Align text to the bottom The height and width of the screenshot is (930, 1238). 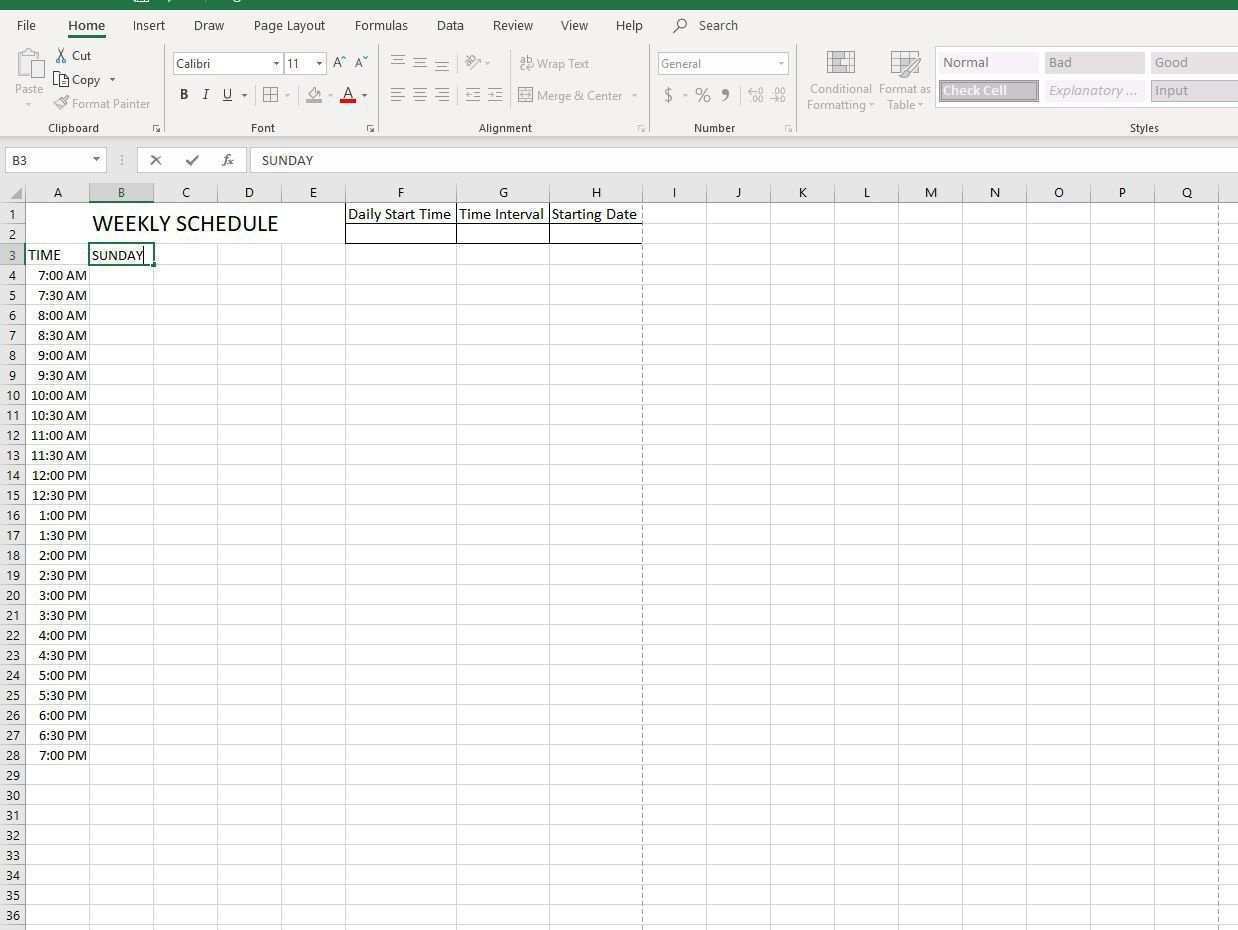pos(442,63)
